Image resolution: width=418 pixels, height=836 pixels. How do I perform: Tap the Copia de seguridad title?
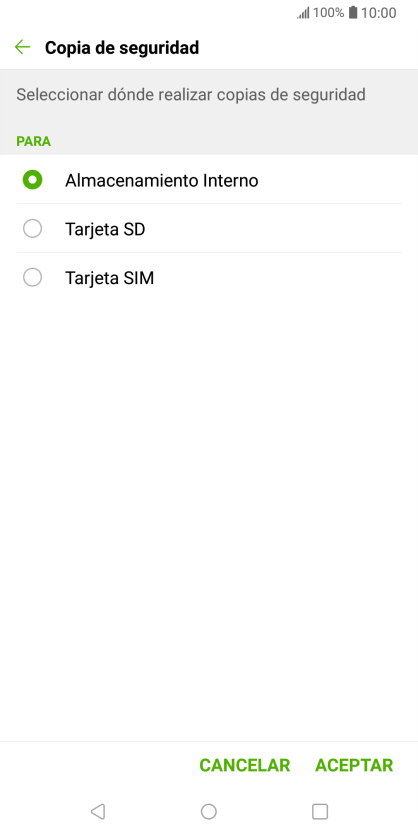(x=122, y=47)
